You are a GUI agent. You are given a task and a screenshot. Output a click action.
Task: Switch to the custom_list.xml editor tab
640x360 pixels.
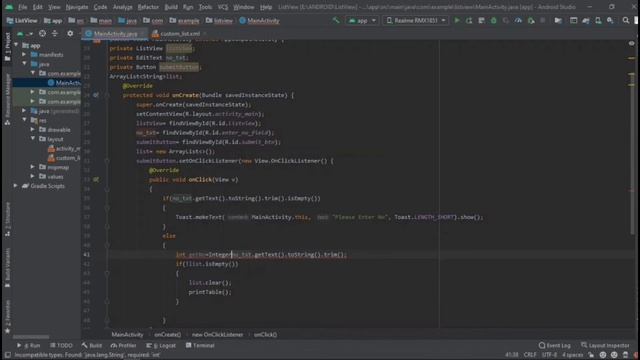(x=178, y=33)
